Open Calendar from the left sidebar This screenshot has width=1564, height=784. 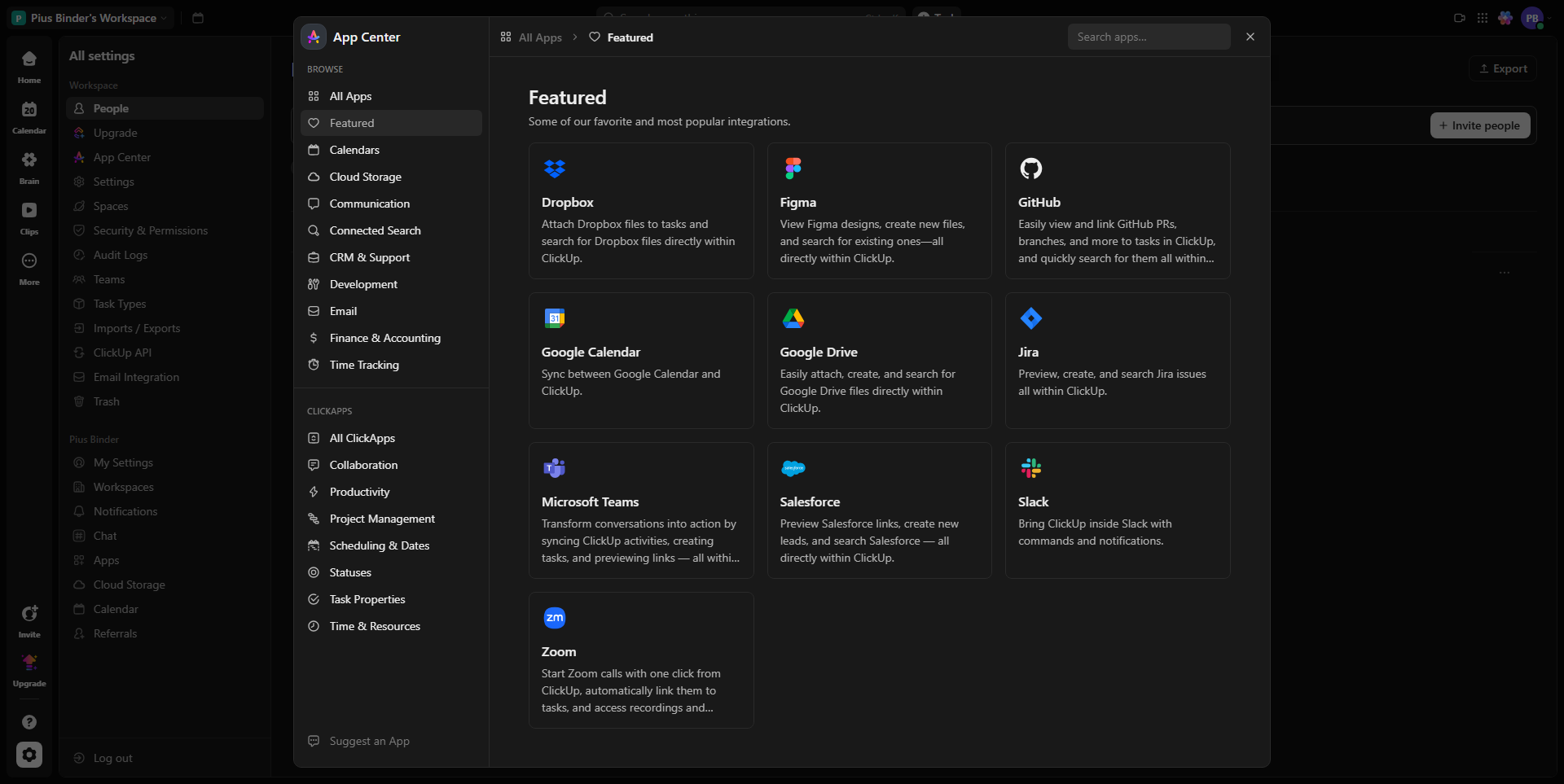tap(29, 117)
